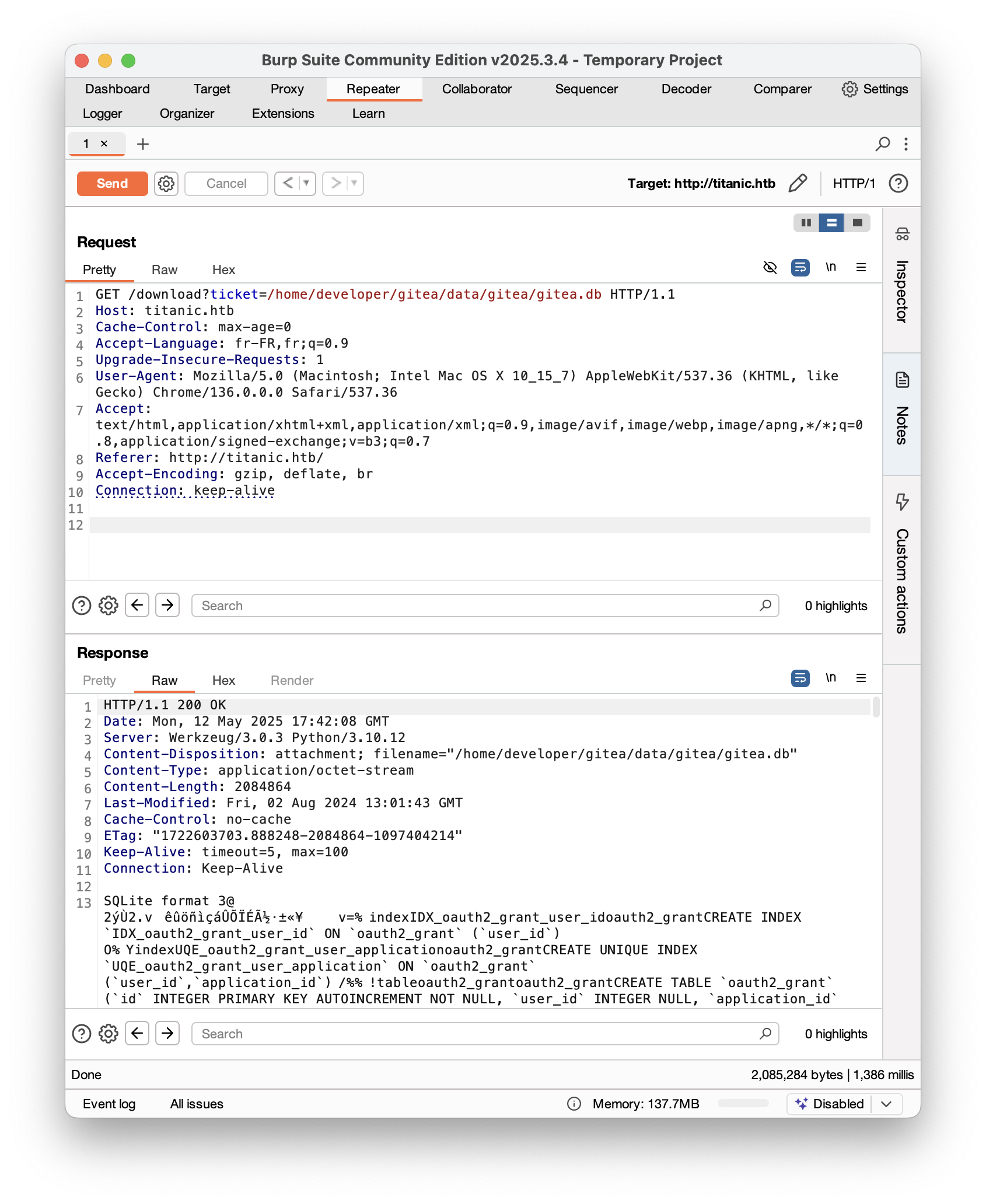Open Burp Settings
This screenshot has height=1204, width=986.
pos(875,89)
